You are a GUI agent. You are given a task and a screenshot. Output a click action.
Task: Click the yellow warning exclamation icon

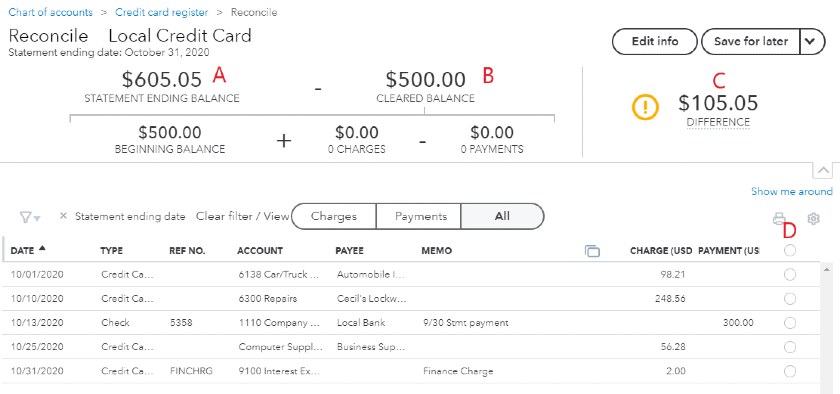(645, 106)
